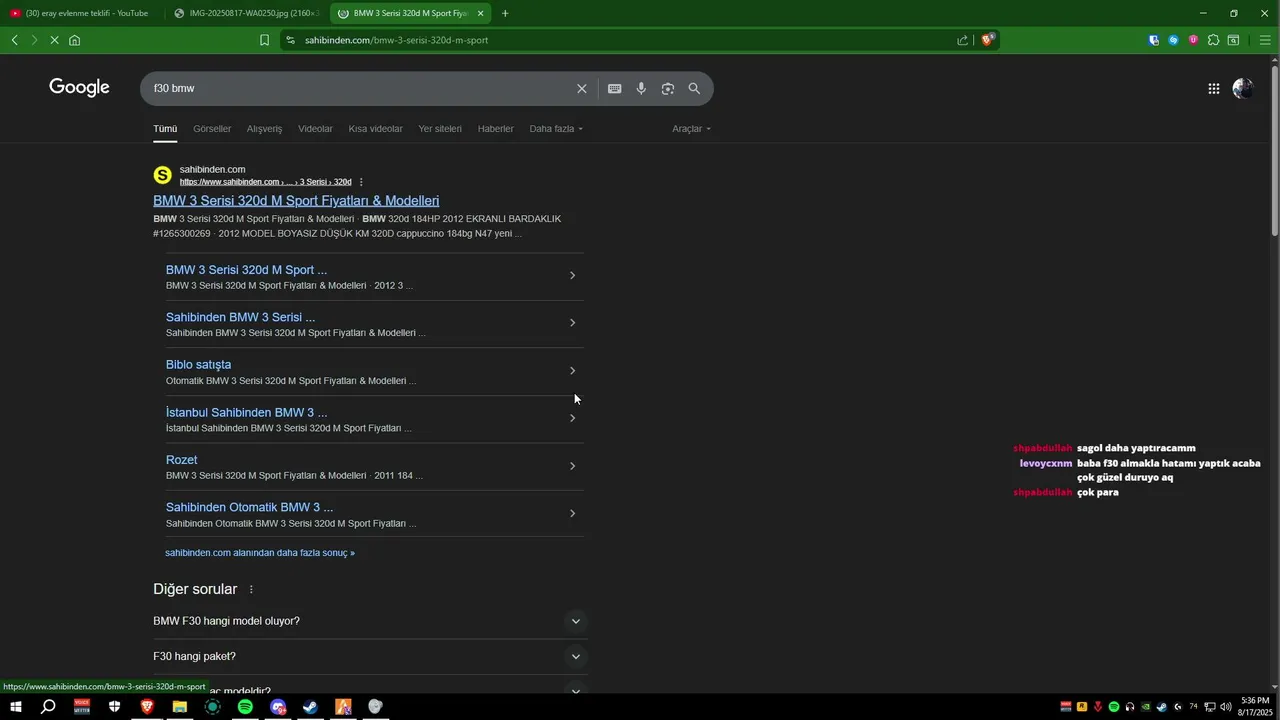Click the browser address bar URL
This screenshot has width=1280, height=720.
tap(396, 40)
